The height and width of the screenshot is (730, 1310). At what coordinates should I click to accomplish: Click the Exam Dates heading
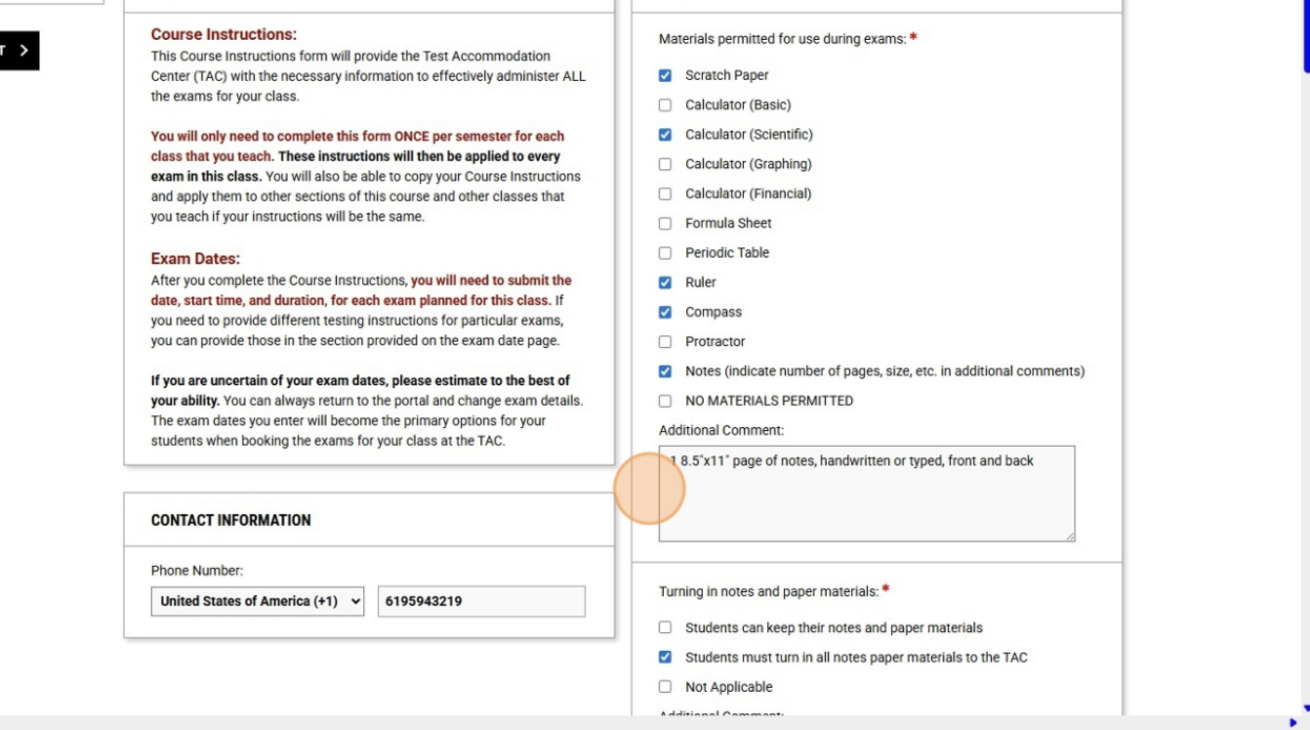tap(195, 259)
